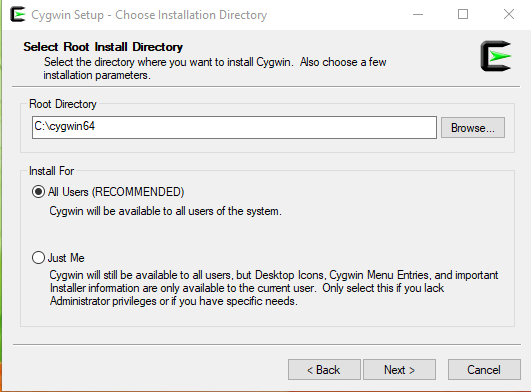Click the "Select Root Install Directory" heading
The image size is (531, 392).
(x=103, y=47)
